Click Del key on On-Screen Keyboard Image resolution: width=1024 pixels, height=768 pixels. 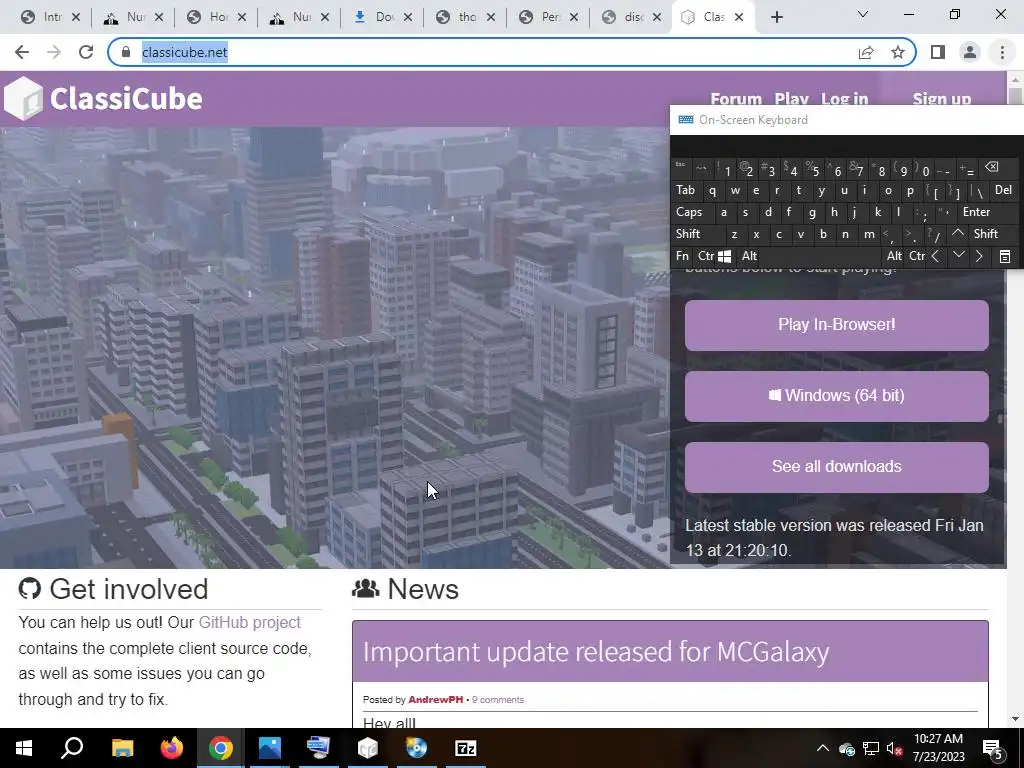pos(1004,190)
